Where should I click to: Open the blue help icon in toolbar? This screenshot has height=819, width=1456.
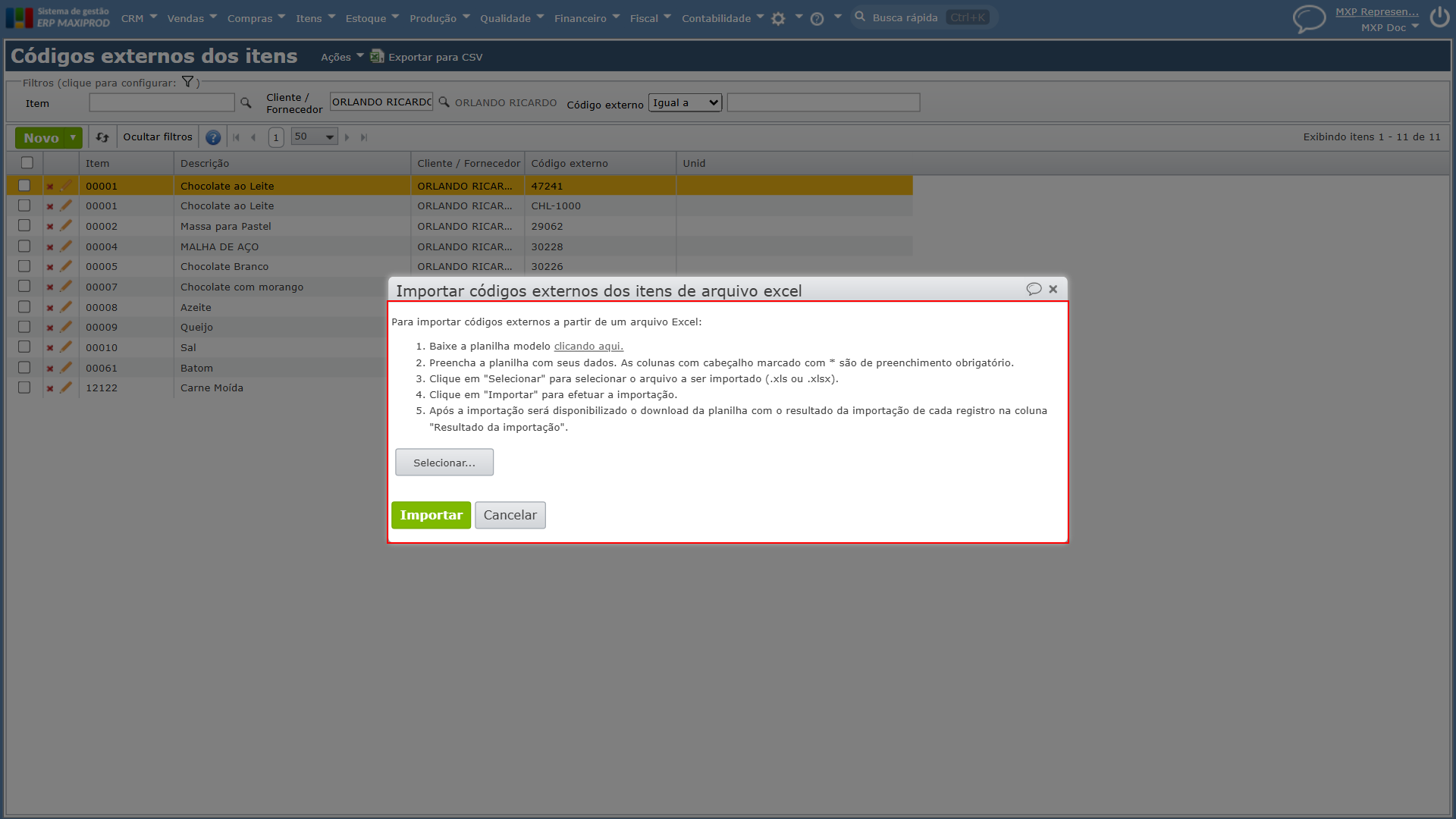[213, 137]
